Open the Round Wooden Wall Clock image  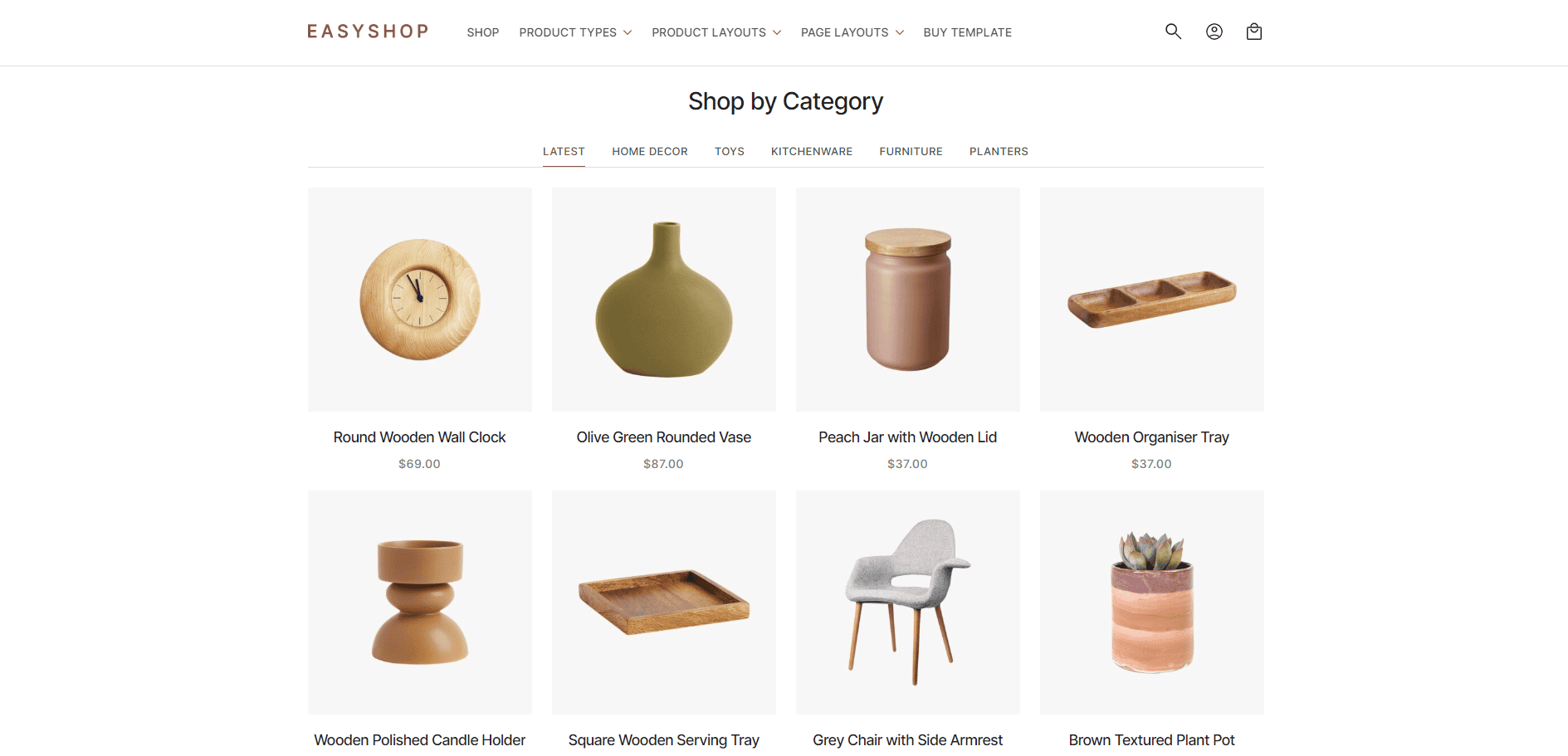coord(420,300)
